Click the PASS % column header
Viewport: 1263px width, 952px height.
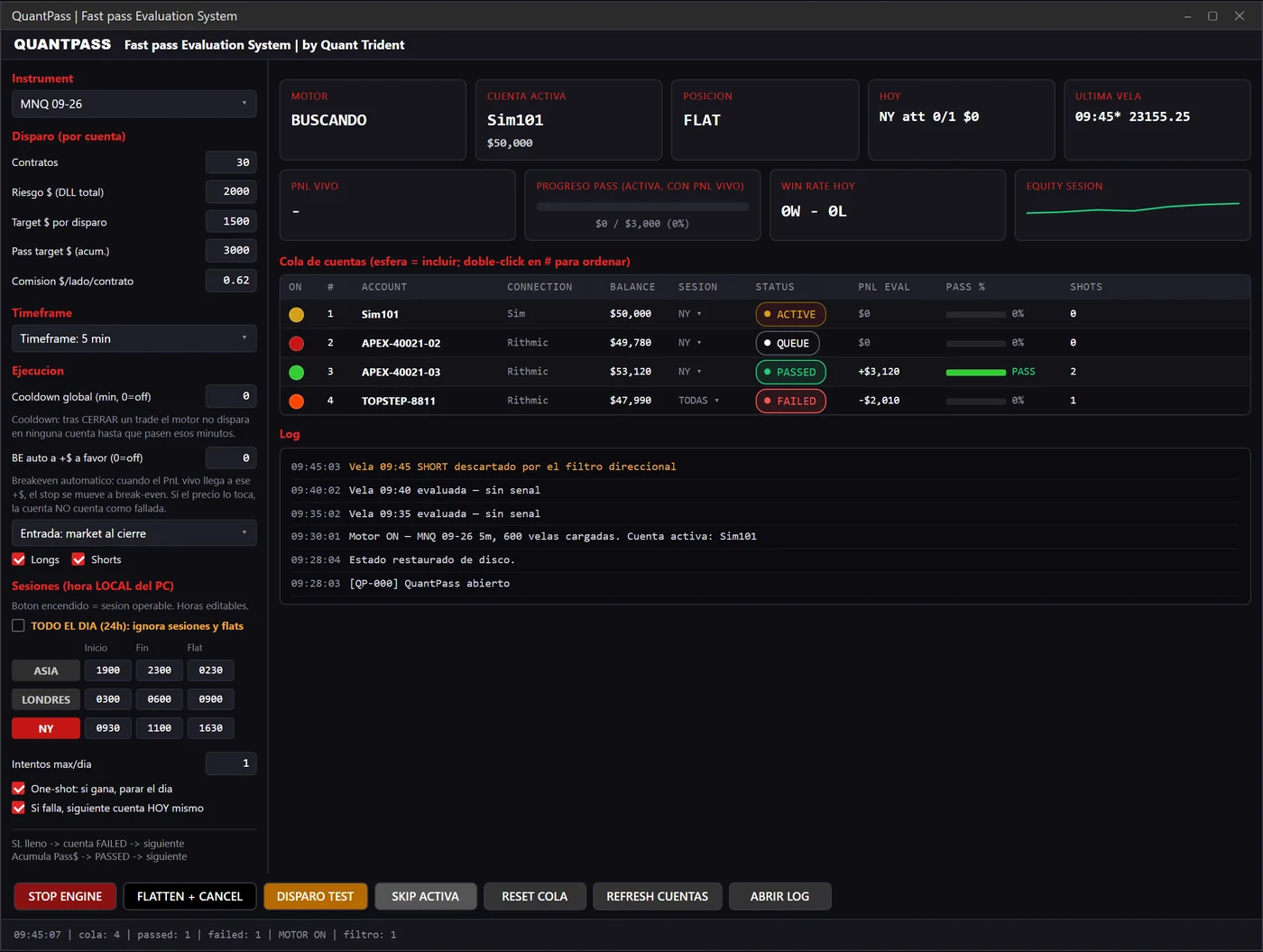(x=965, y=287)
